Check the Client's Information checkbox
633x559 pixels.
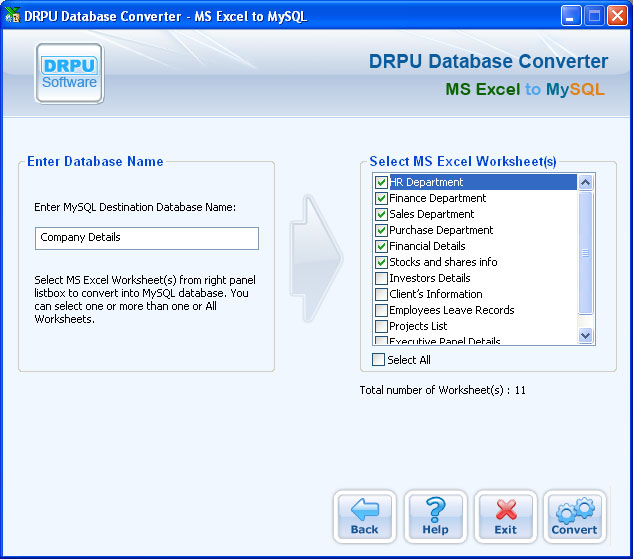click(381, 294)
